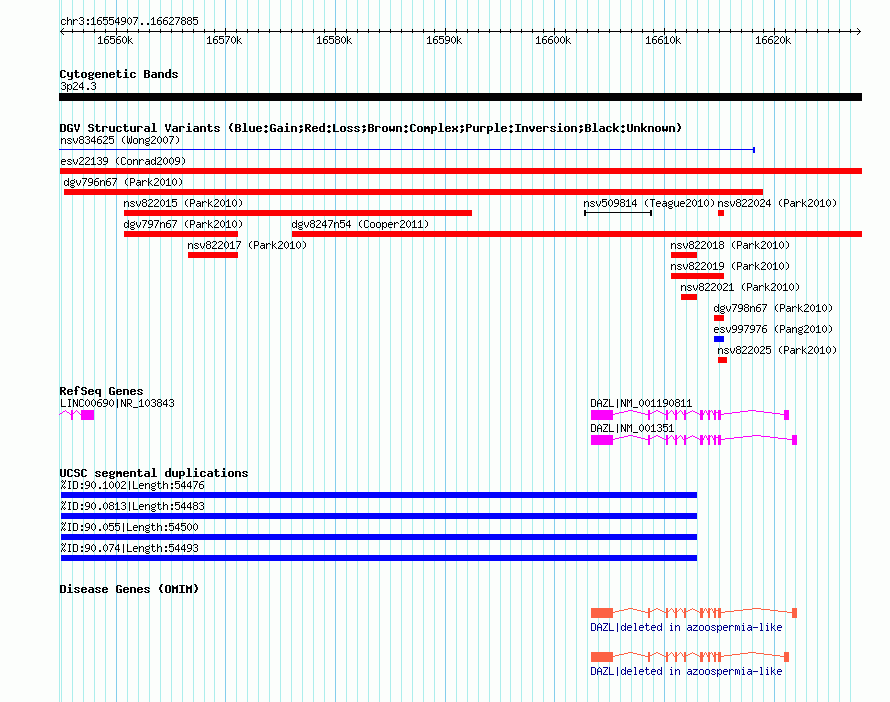This screenshot has height=702, width=890.
Task: Click the black 3p24.3 cytogenetic band bar
Action: [460, 97]
